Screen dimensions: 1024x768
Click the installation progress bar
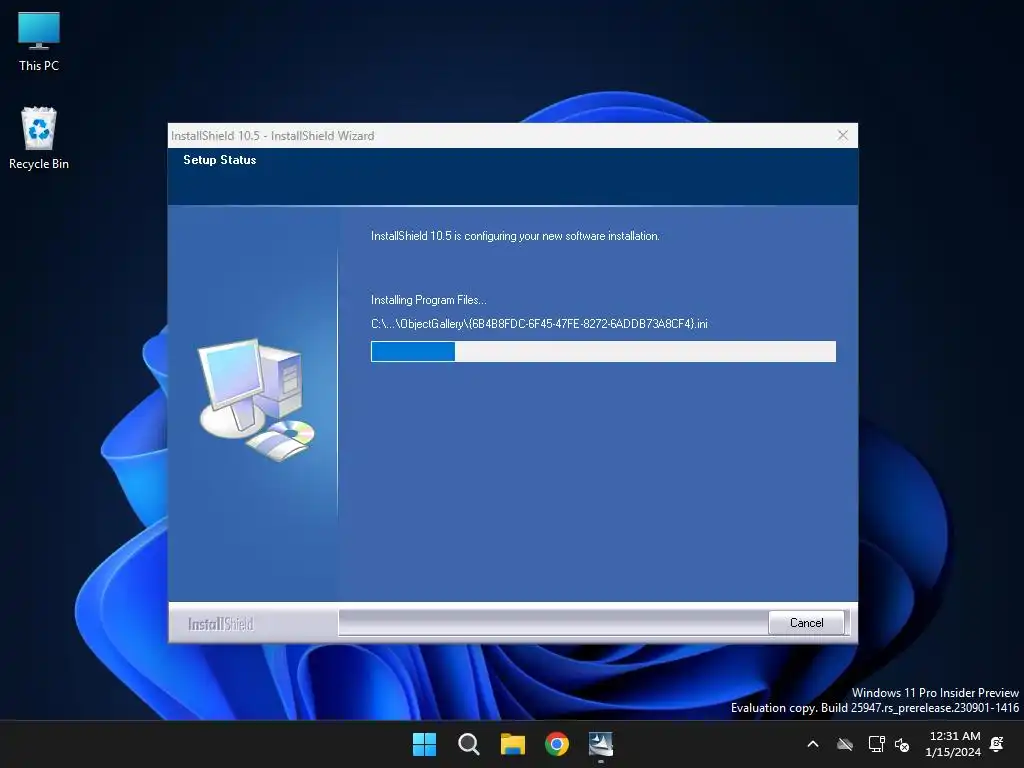(x=603, y=351)
